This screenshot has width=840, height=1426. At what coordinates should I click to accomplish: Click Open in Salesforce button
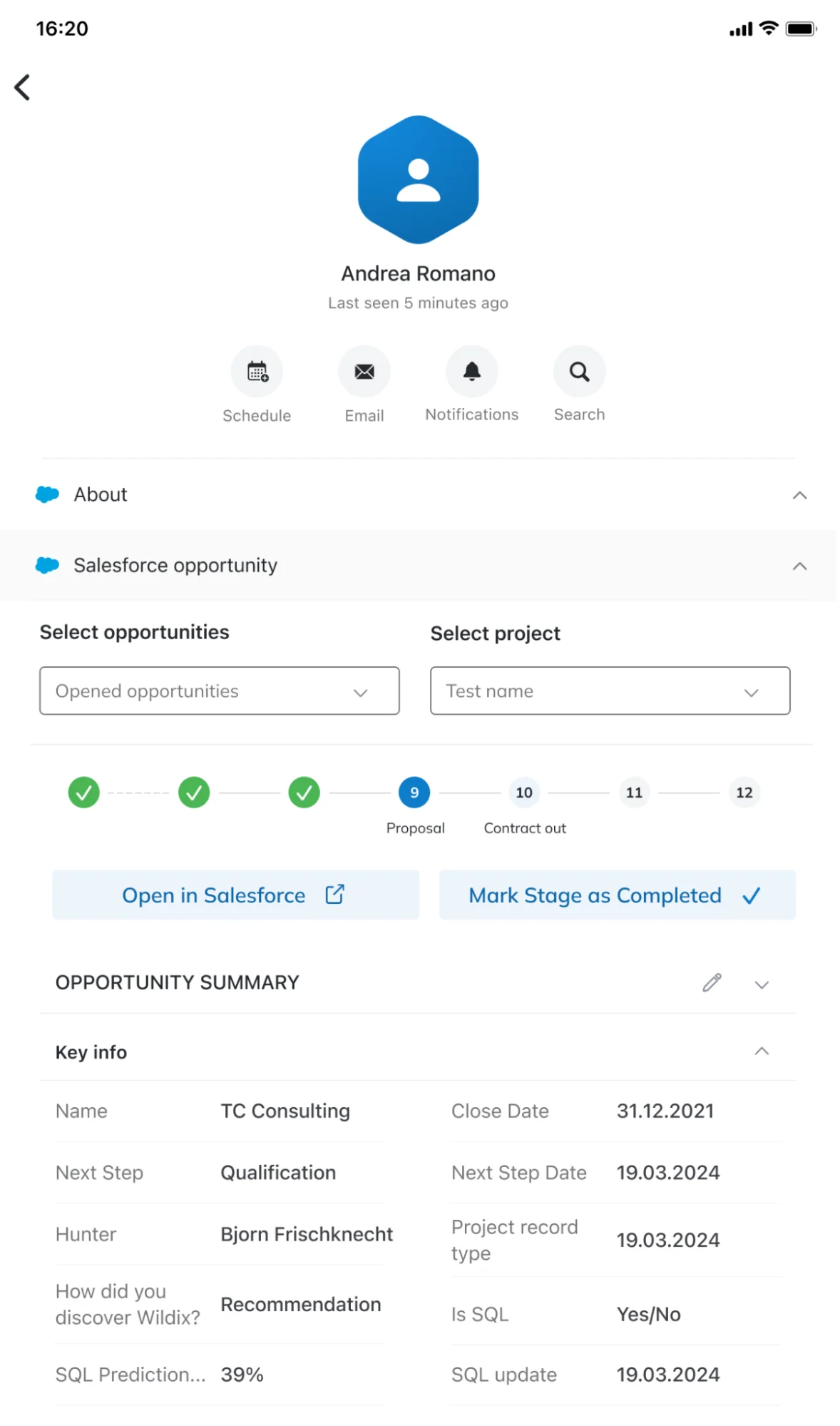(x=235, y=895)
